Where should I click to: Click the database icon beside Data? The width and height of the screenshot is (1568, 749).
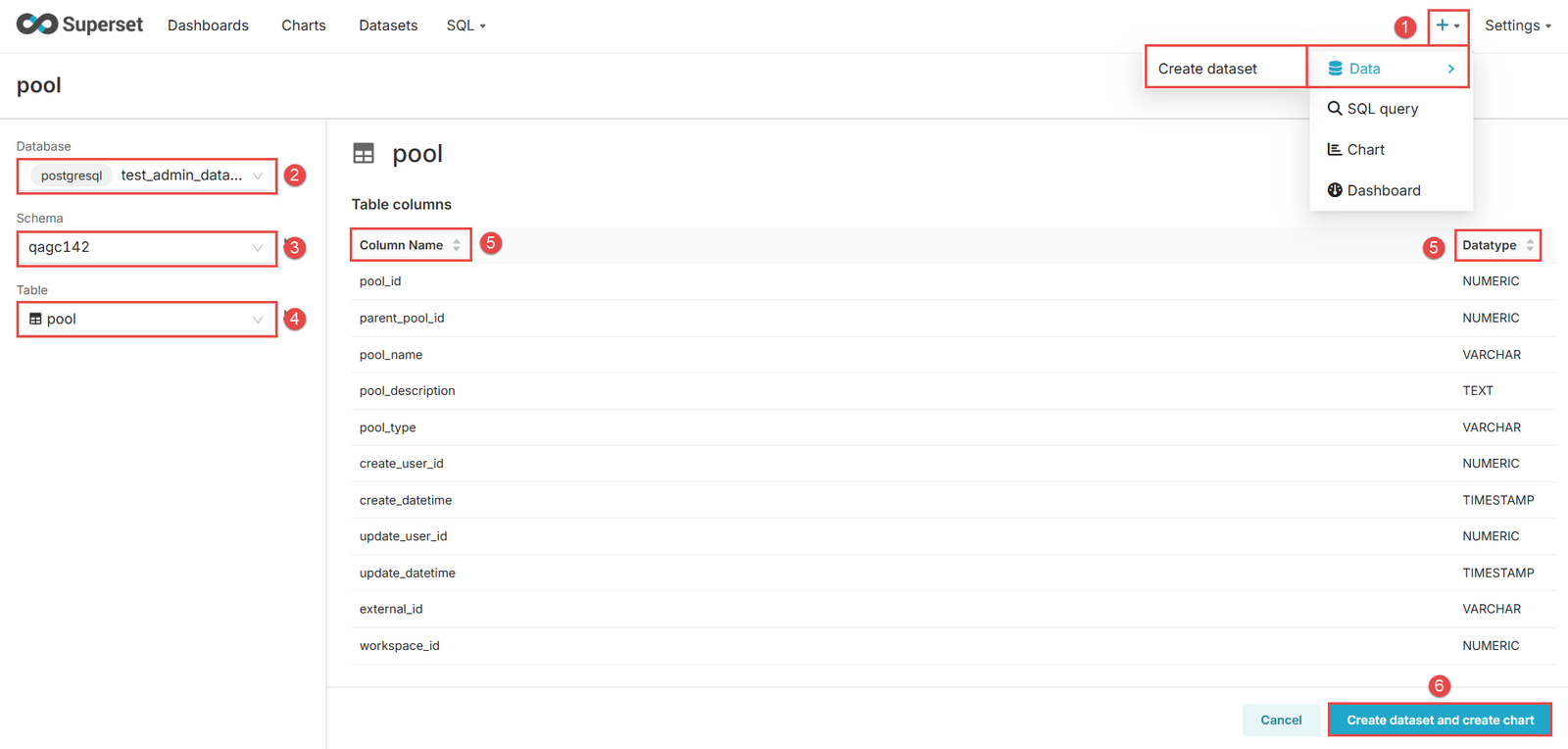1335,69
